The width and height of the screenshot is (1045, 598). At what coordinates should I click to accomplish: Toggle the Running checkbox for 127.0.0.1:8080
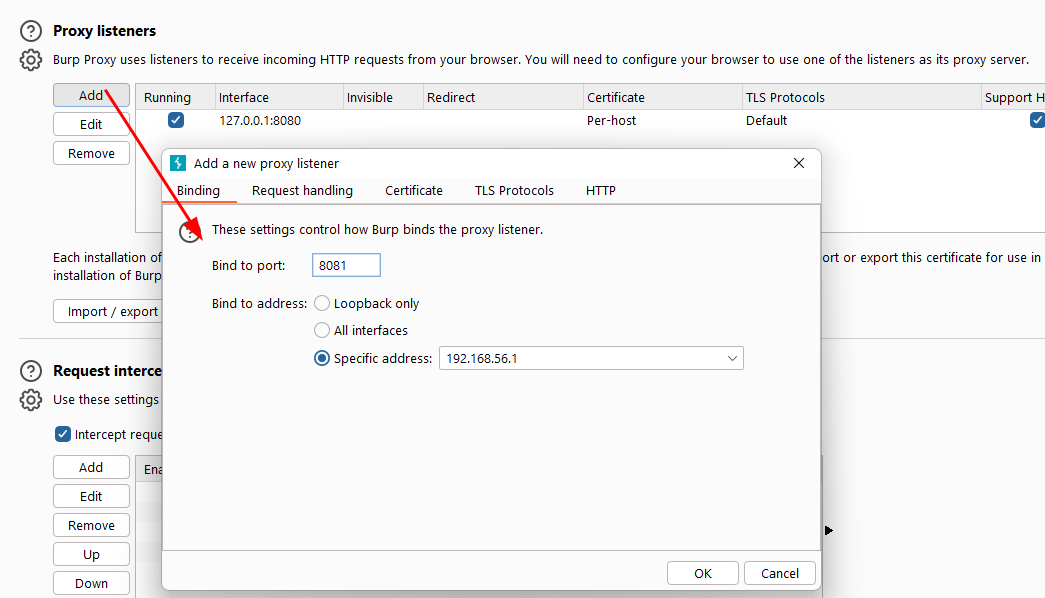(176, 120)
